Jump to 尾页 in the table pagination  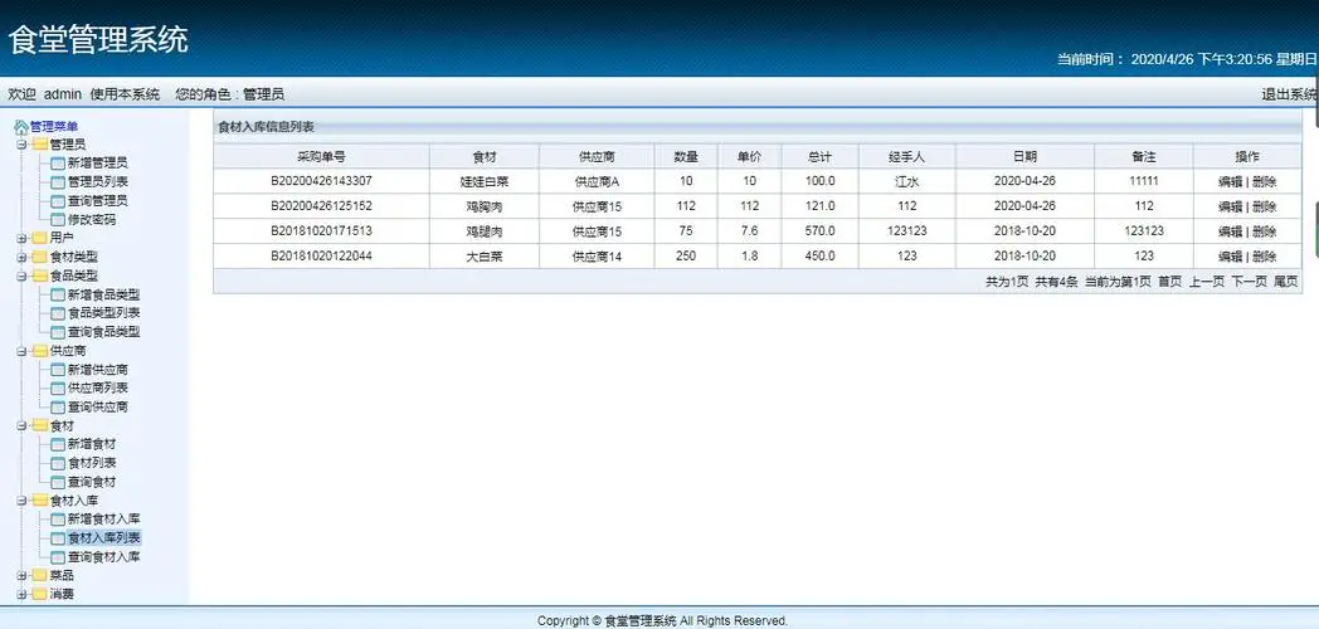(x=1286, y=282)
